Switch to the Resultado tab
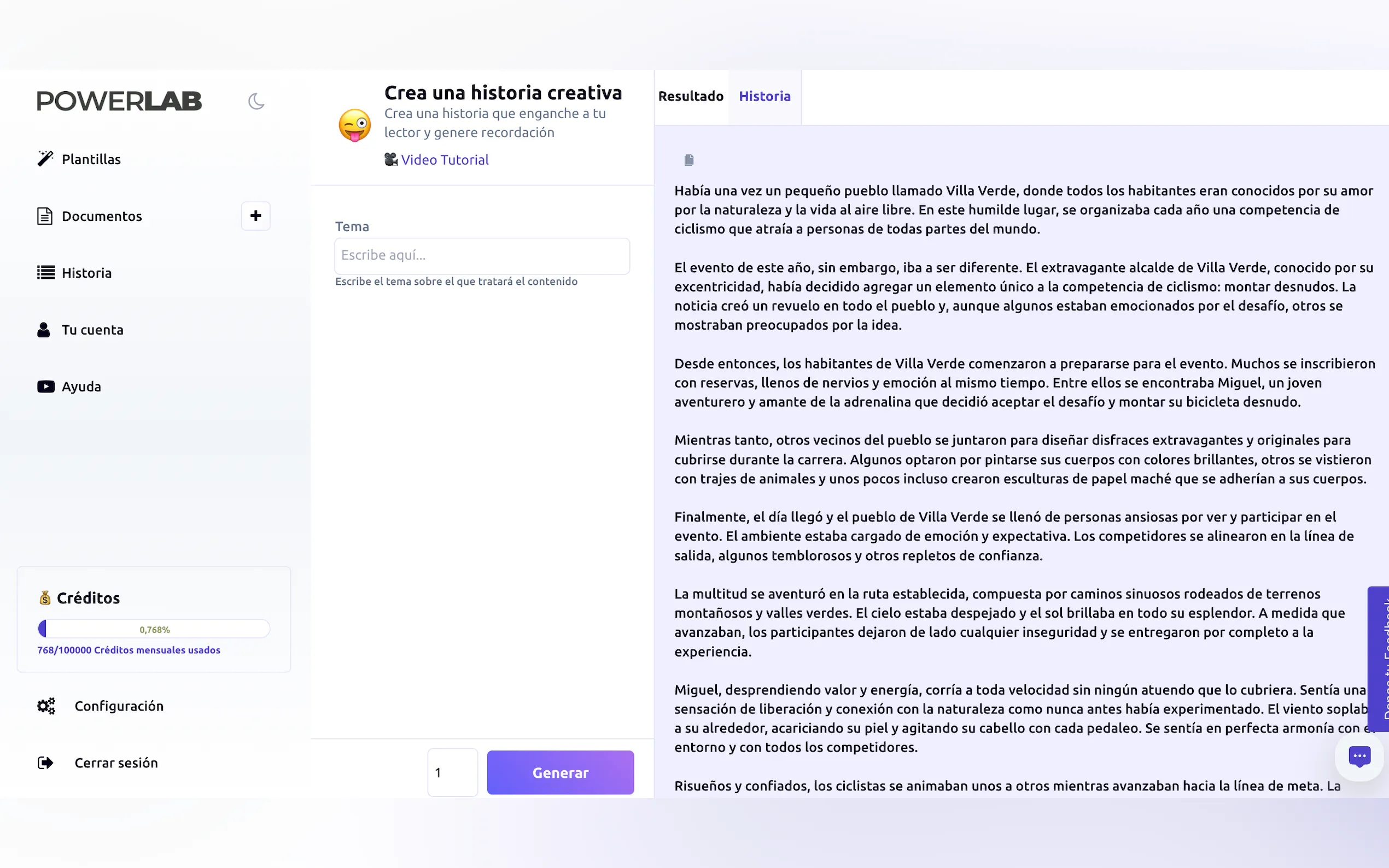Image resolution: width=1389 pixels, height=868 pixels. tap(691, 96)
